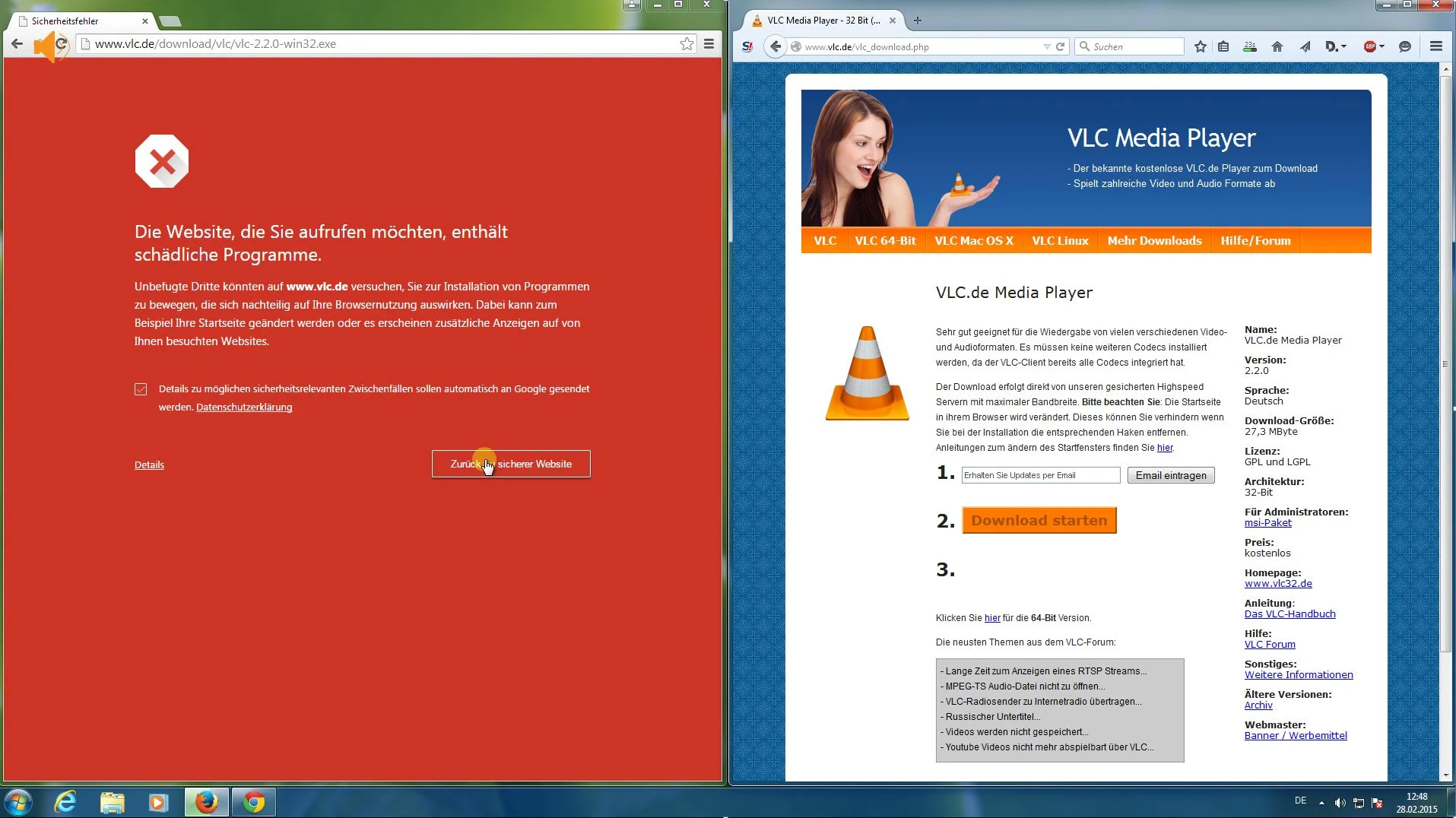Reload the page in Chrome
The width and height of the screenshot is (1456, 818).
tap(62, 44)
